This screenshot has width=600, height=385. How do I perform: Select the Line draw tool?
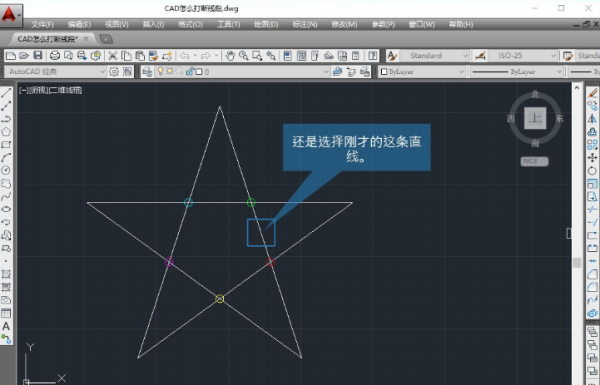6,93
